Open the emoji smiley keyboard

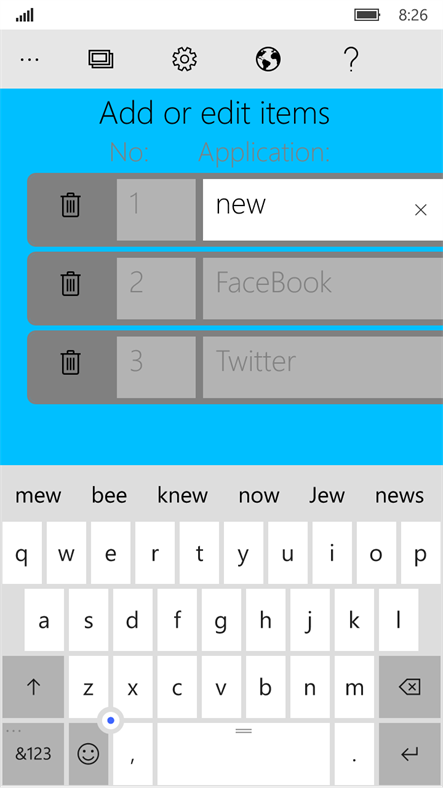tap(88, 754)
